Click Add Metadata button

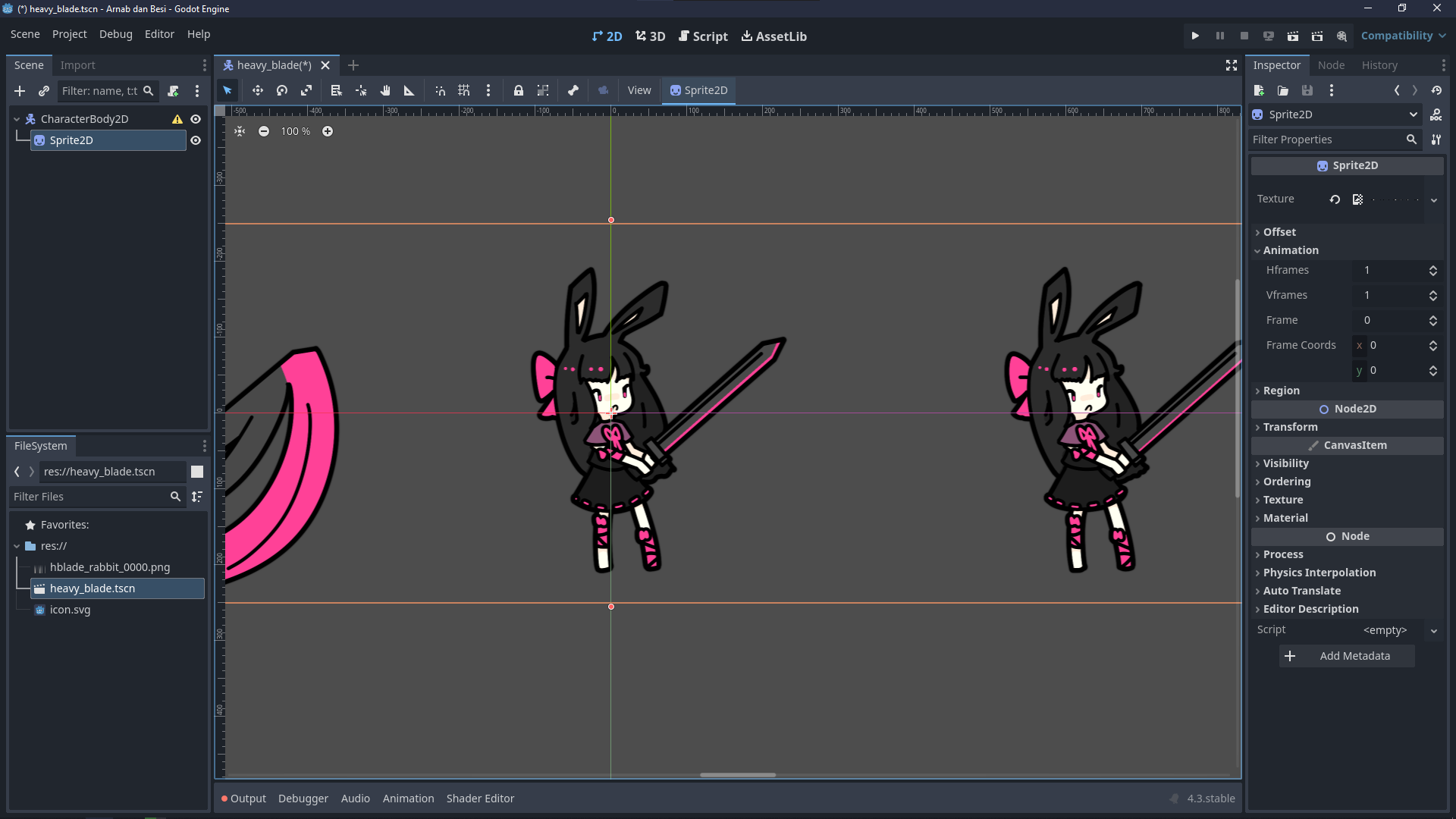1347,656
